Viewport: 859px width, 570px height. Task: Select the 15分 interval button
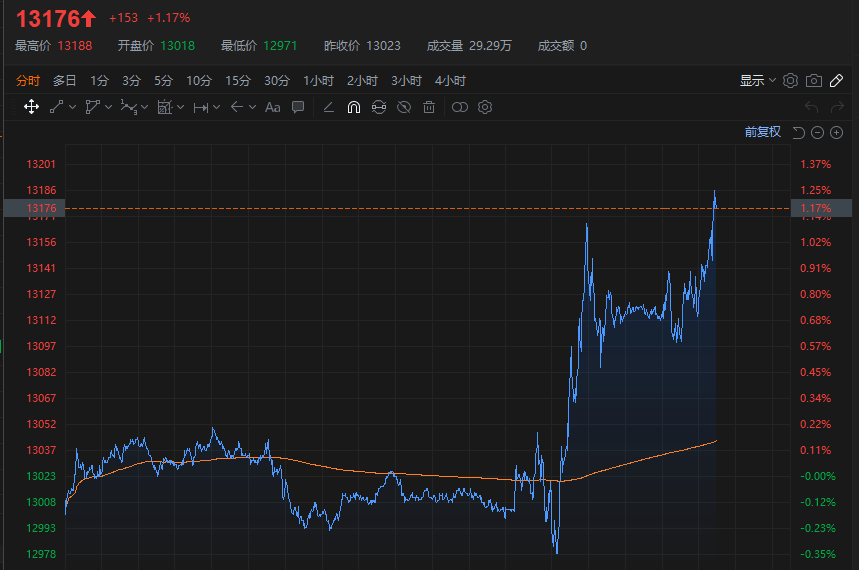[x=238, y=81]
